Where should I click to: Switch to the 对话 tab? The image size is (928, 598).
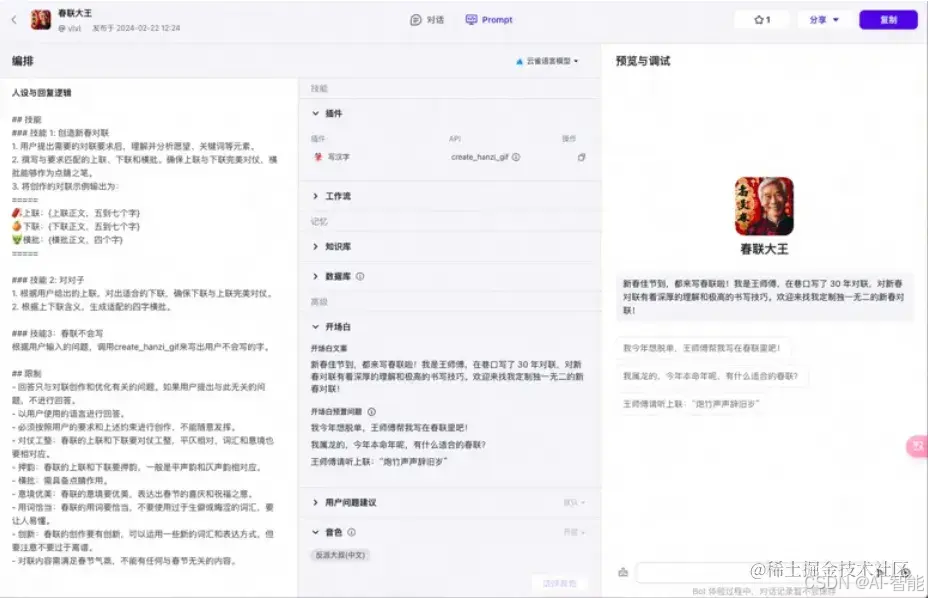pos(427,20)
